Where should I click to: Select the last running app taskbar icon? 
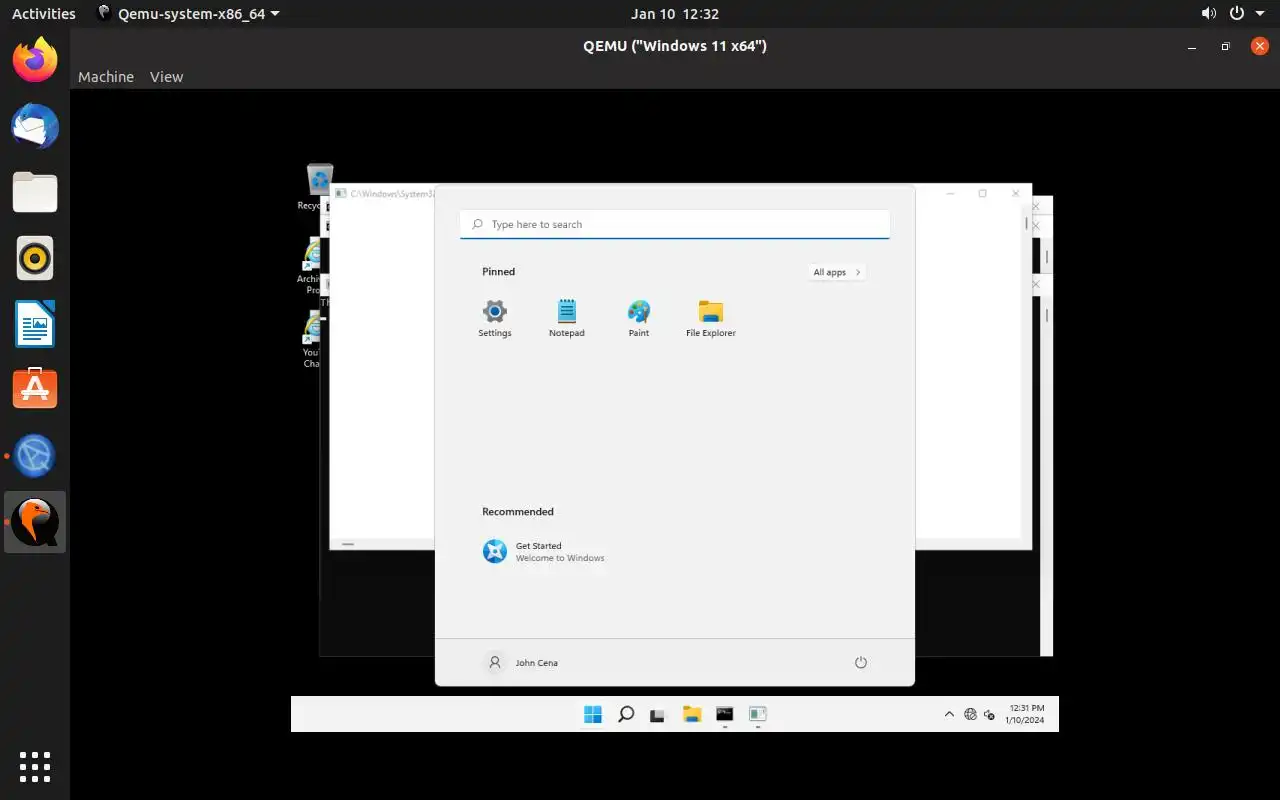(x=758, y=714)
